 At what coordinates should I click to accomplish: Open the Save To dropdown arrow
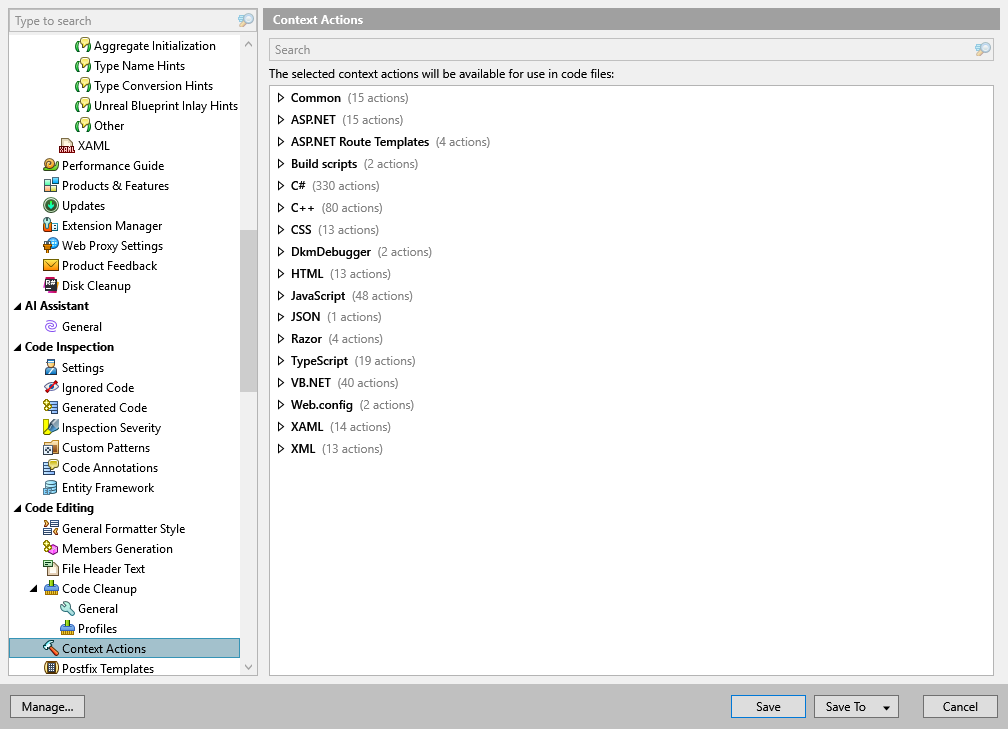coord(886,707)
